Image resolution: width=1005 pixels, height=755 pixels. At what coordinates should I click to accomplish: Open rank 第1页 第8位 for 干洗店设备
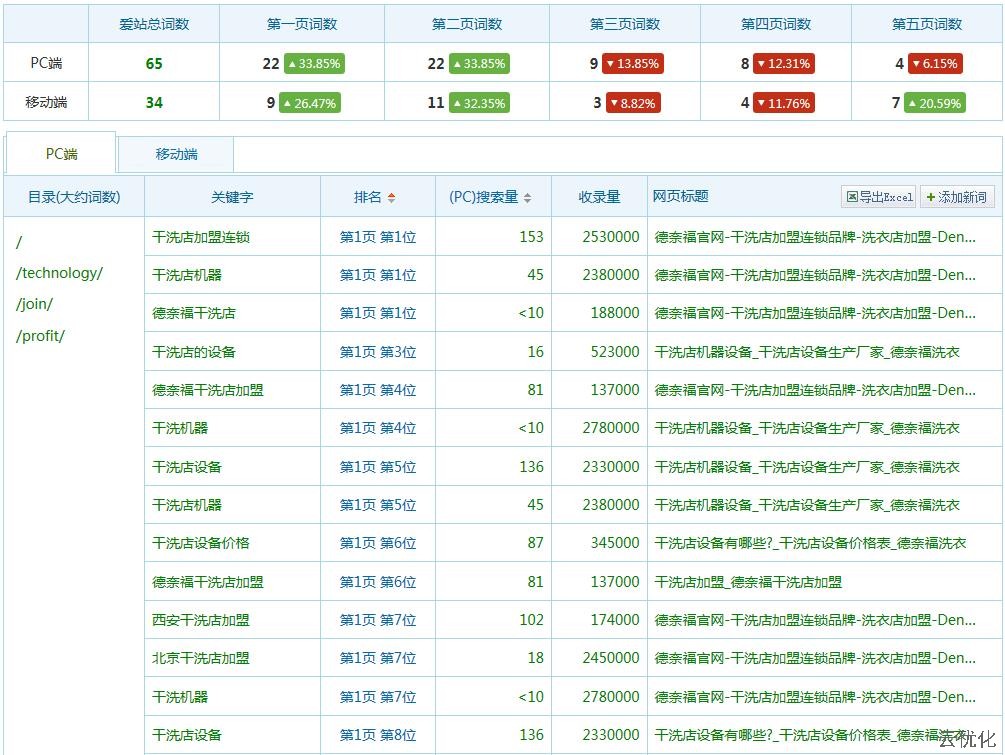(x=378, y=735)
